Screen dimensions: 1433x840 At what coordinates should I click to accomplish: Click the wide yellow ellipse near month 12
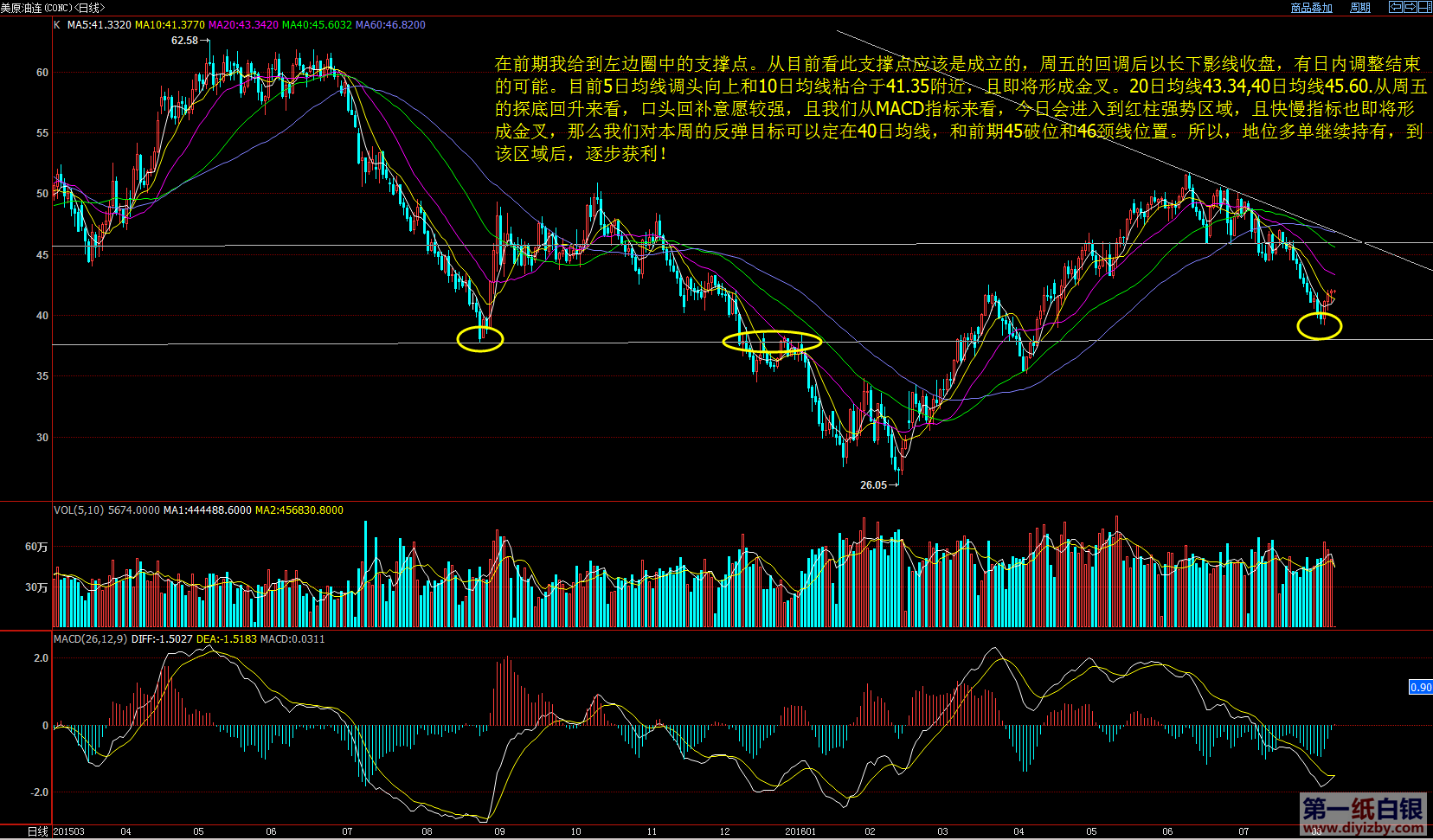[772, 341]
